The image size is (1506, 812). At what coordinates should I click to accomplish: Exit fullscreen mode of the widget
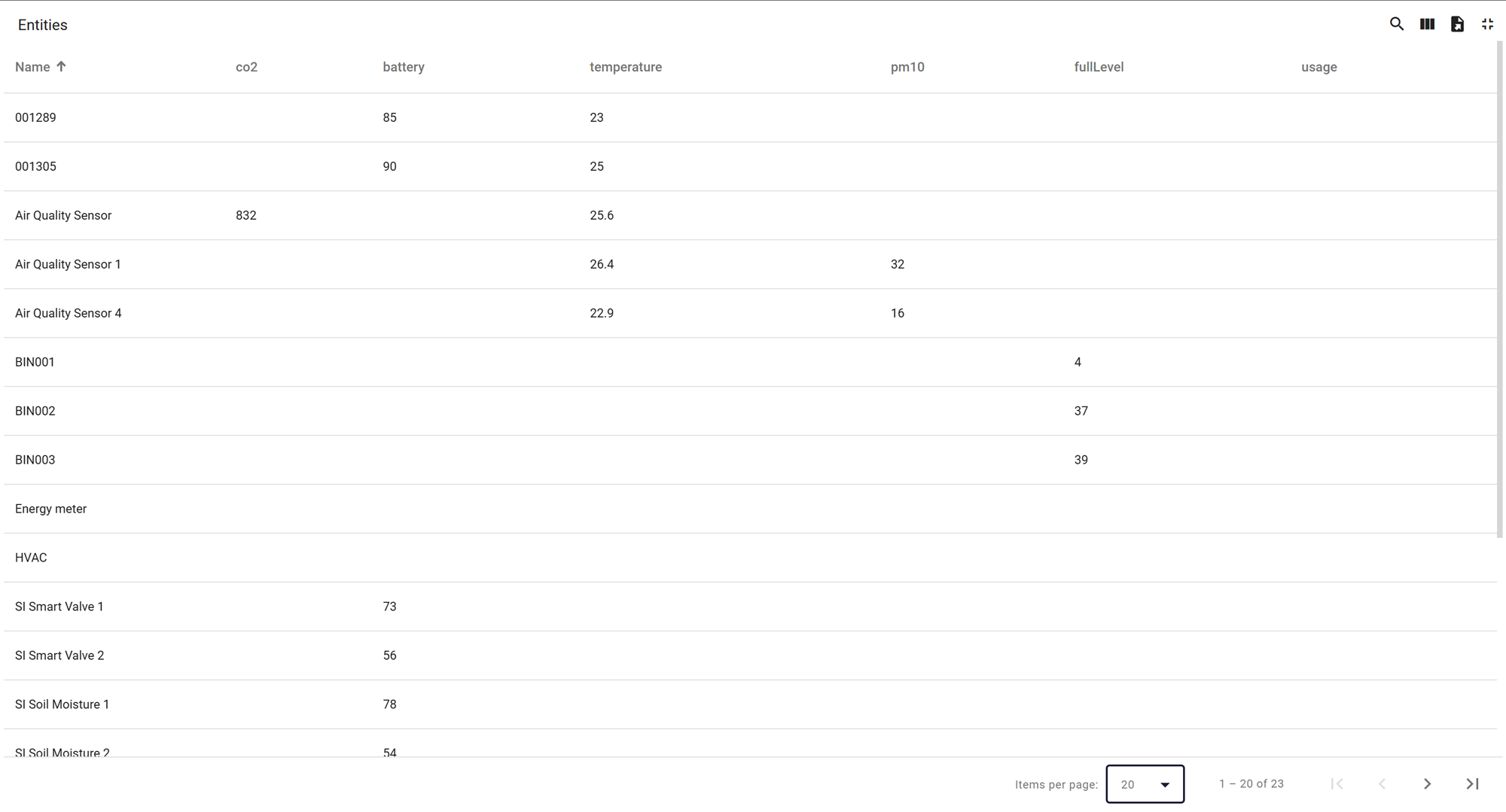pyautogui.click(x=1487, y=24)
